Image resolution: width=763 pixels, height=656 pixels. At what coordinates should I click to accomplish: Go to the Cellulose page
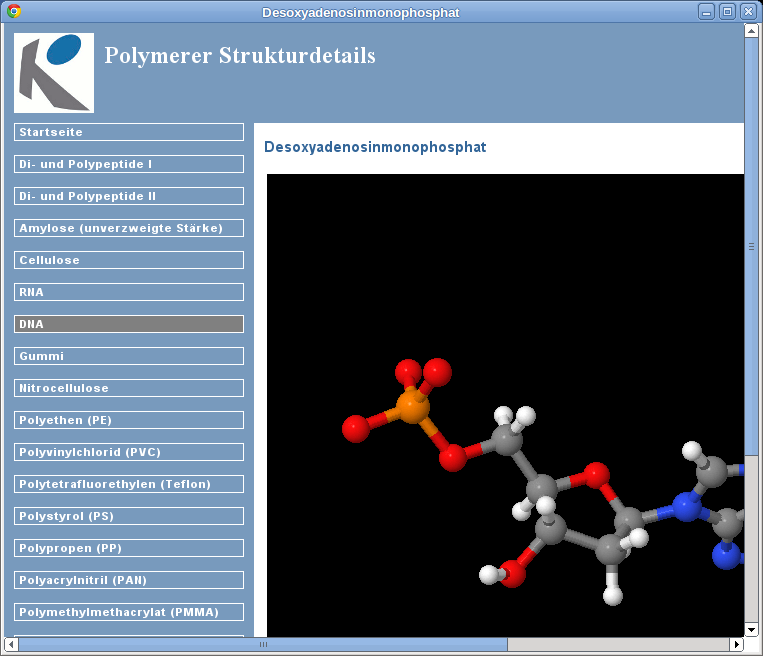[129, 260]
